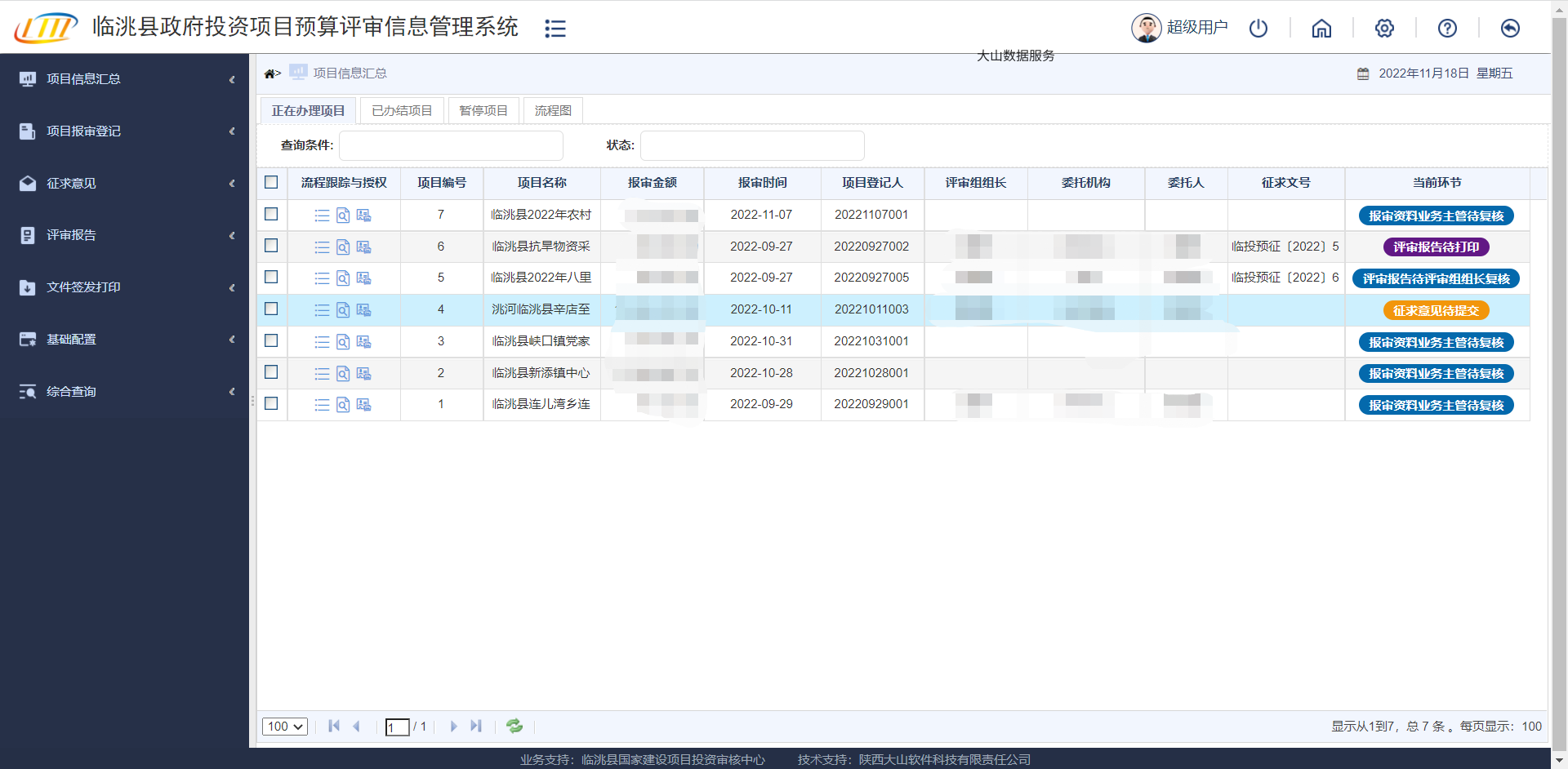The width and height of the screenshot is (1568, 769).
Task: Click the 评审报告待评审组组长复核 status button
Action: click(x=1436, y=279)
